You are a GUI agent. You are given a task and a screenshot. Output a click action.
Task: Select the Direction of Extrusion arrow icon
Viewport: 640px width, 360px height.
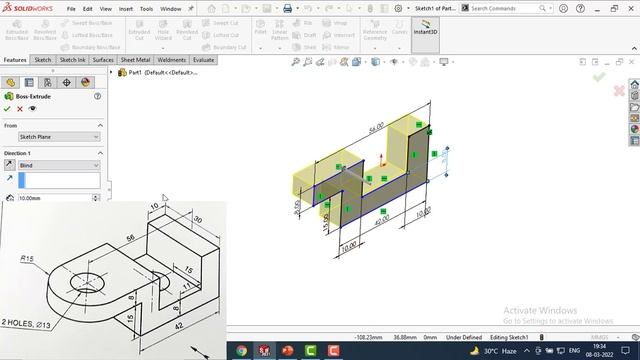pos(9,178)
